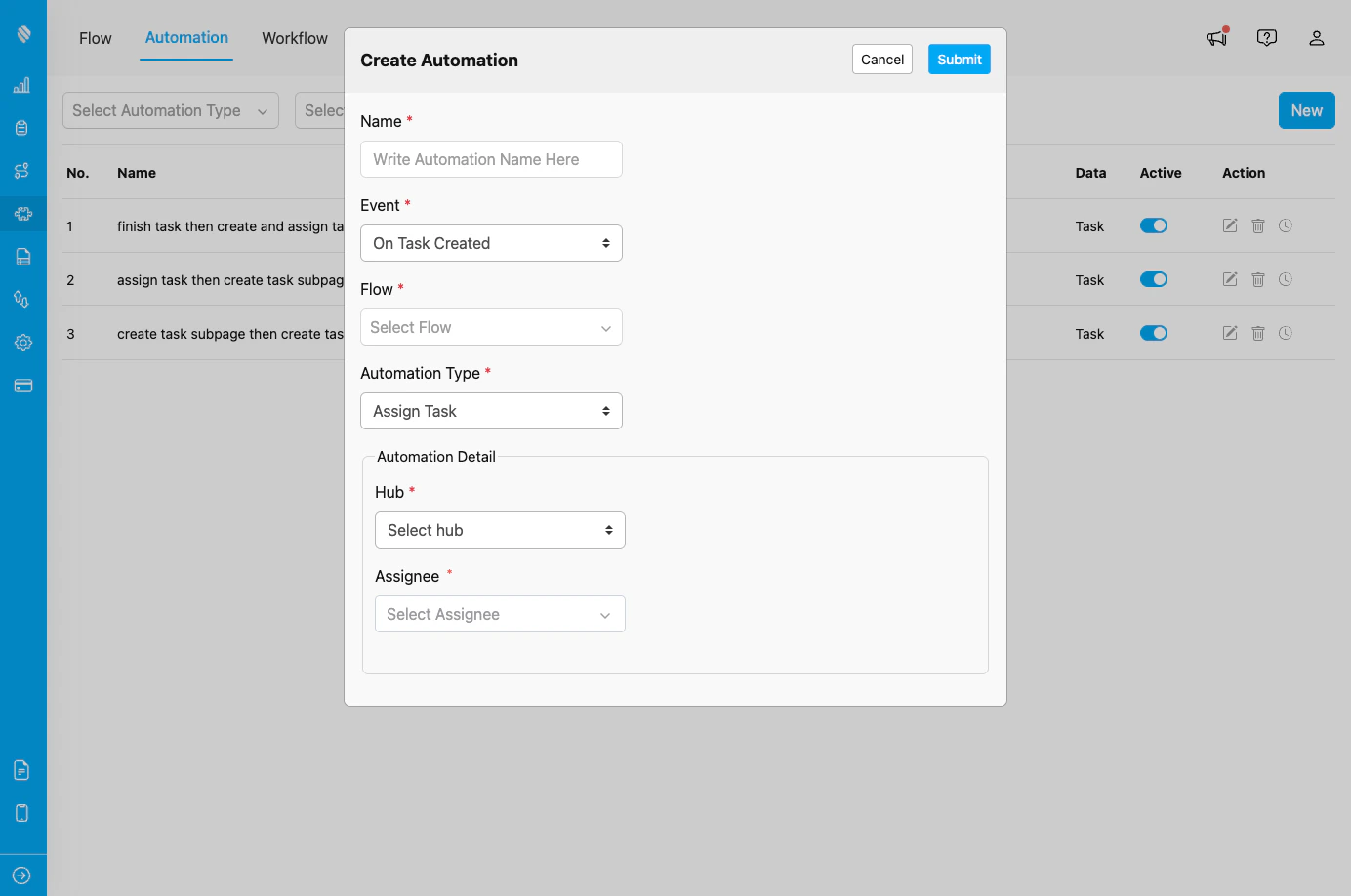Click the highlighted puzzle-piece automation icon
This screenshot has width=1351, height=896.
point(21,214)
